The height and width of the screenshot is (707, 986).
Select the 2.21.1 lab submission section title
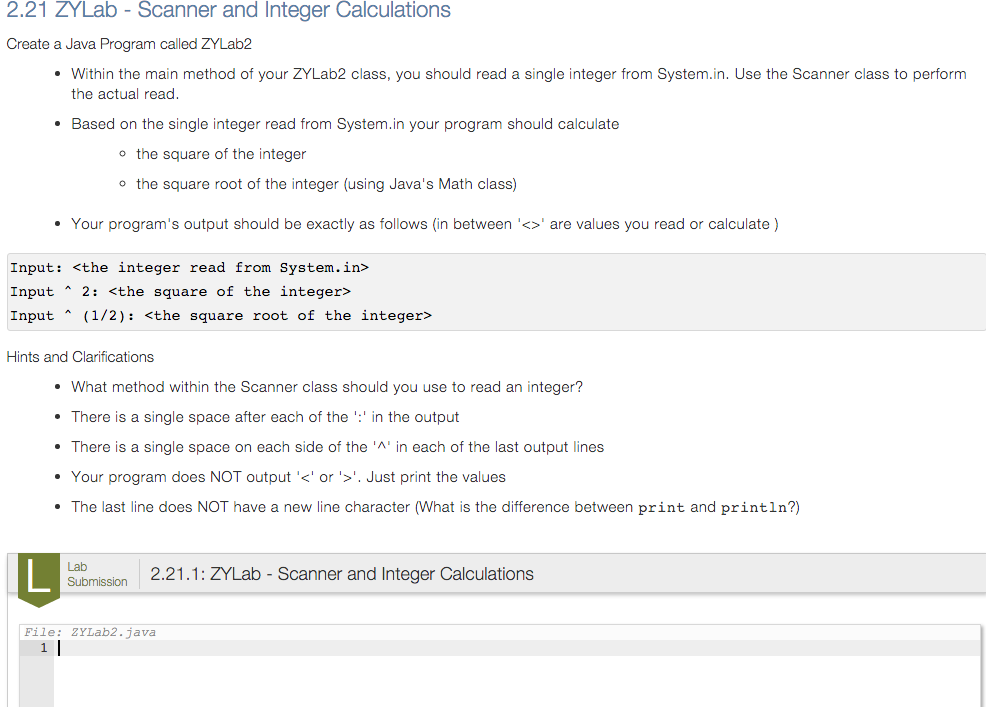[341, 574]
